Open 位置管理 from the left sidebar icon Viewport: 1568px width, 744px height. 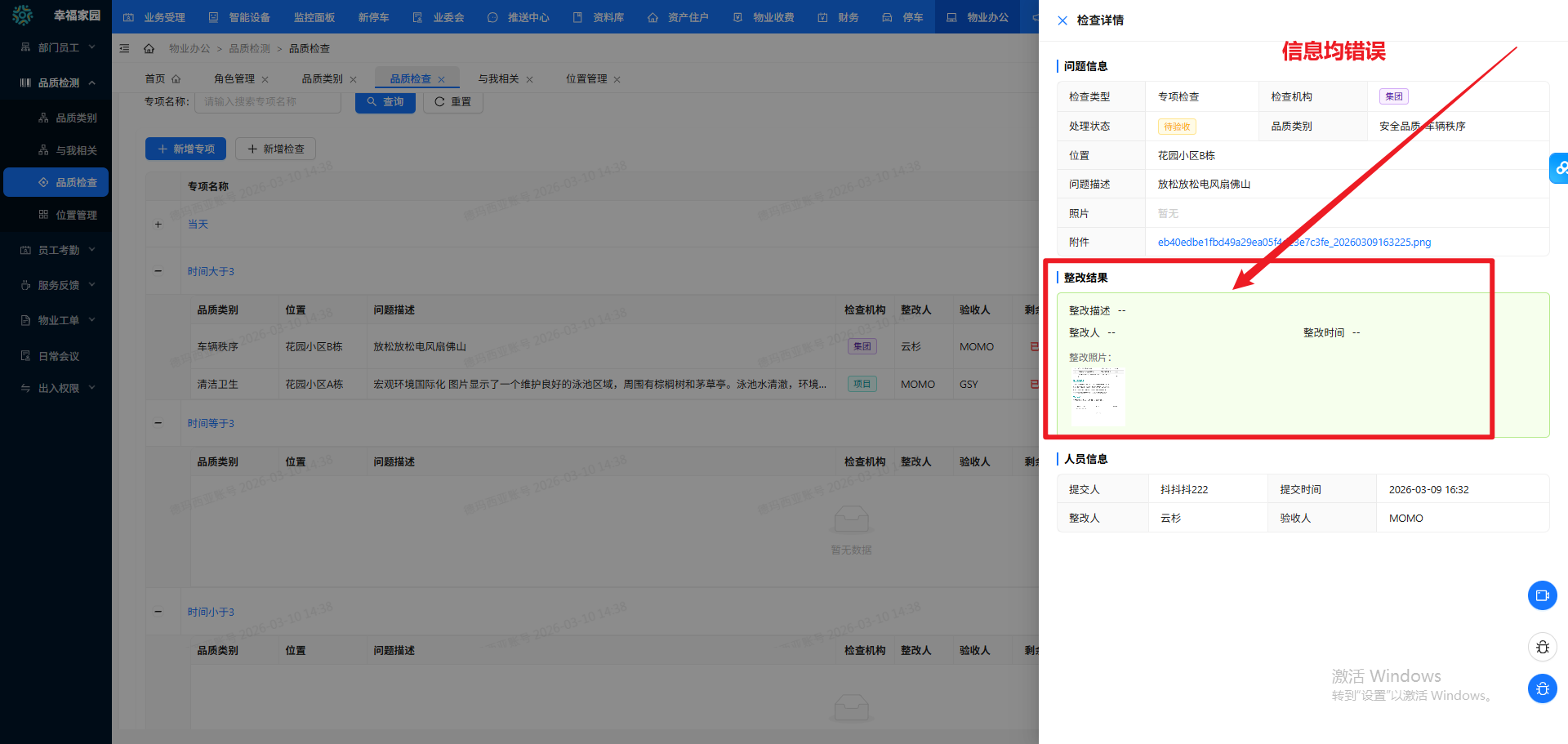coord(44,215)
